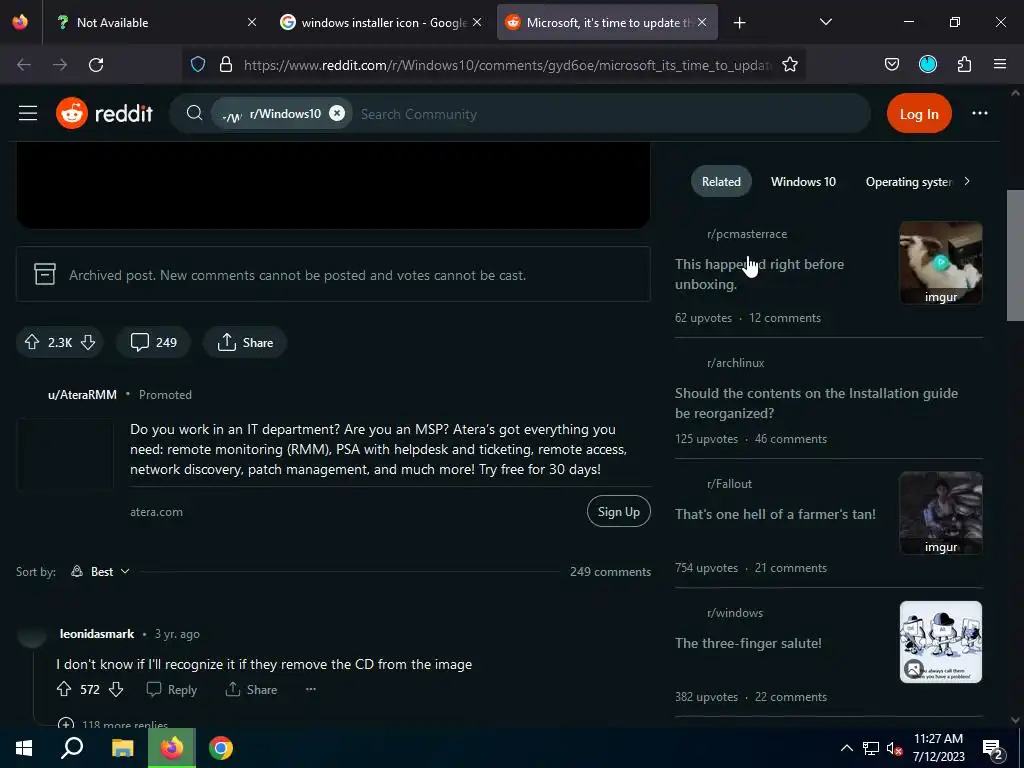Click the search magnifier icon in Reddit
Image resolution: width=1024 pixels, height=768 pixels.
194,113
